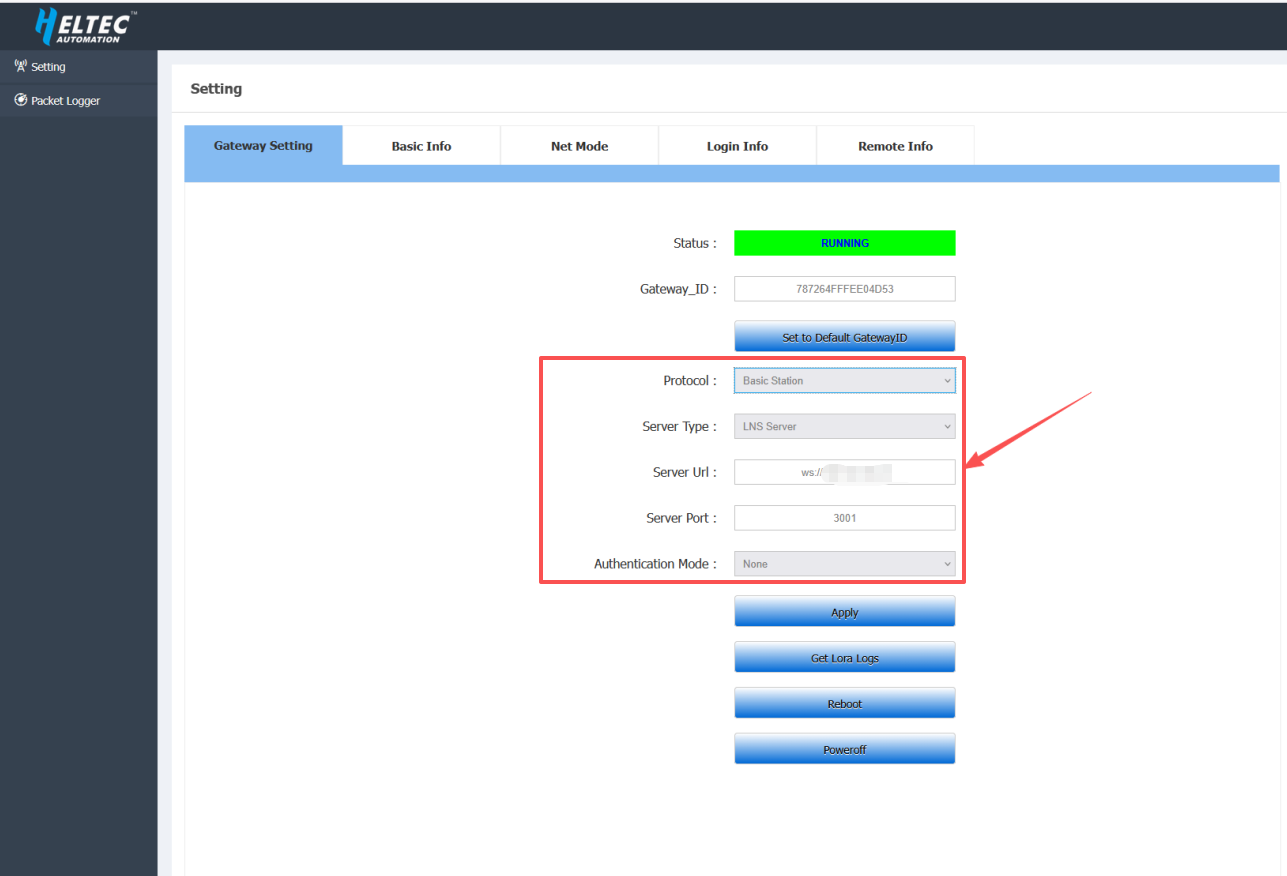The height and width of the screenshot is (876, 1287).
Task: Click the Reboot button
Action: coord(844,703)
